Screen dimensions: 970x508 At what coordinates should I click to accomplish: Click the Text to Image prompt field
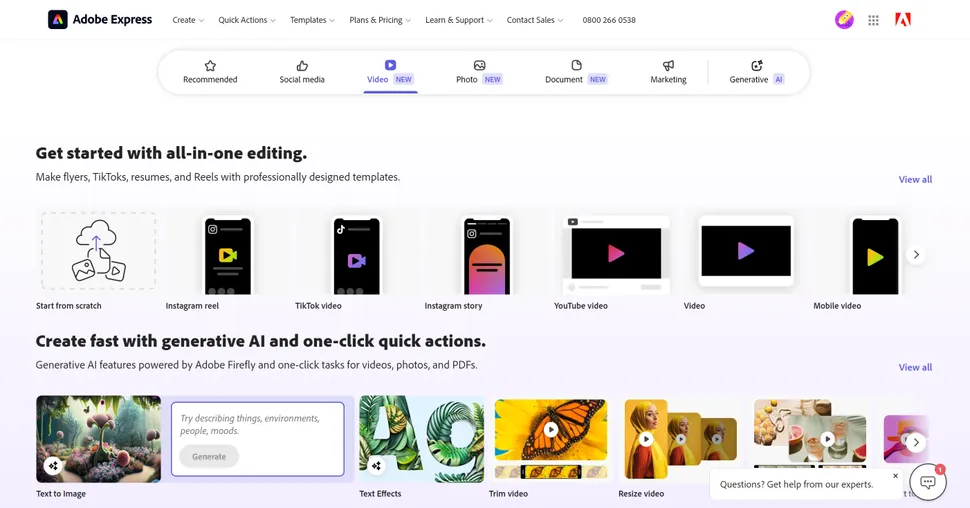point(258,425)
